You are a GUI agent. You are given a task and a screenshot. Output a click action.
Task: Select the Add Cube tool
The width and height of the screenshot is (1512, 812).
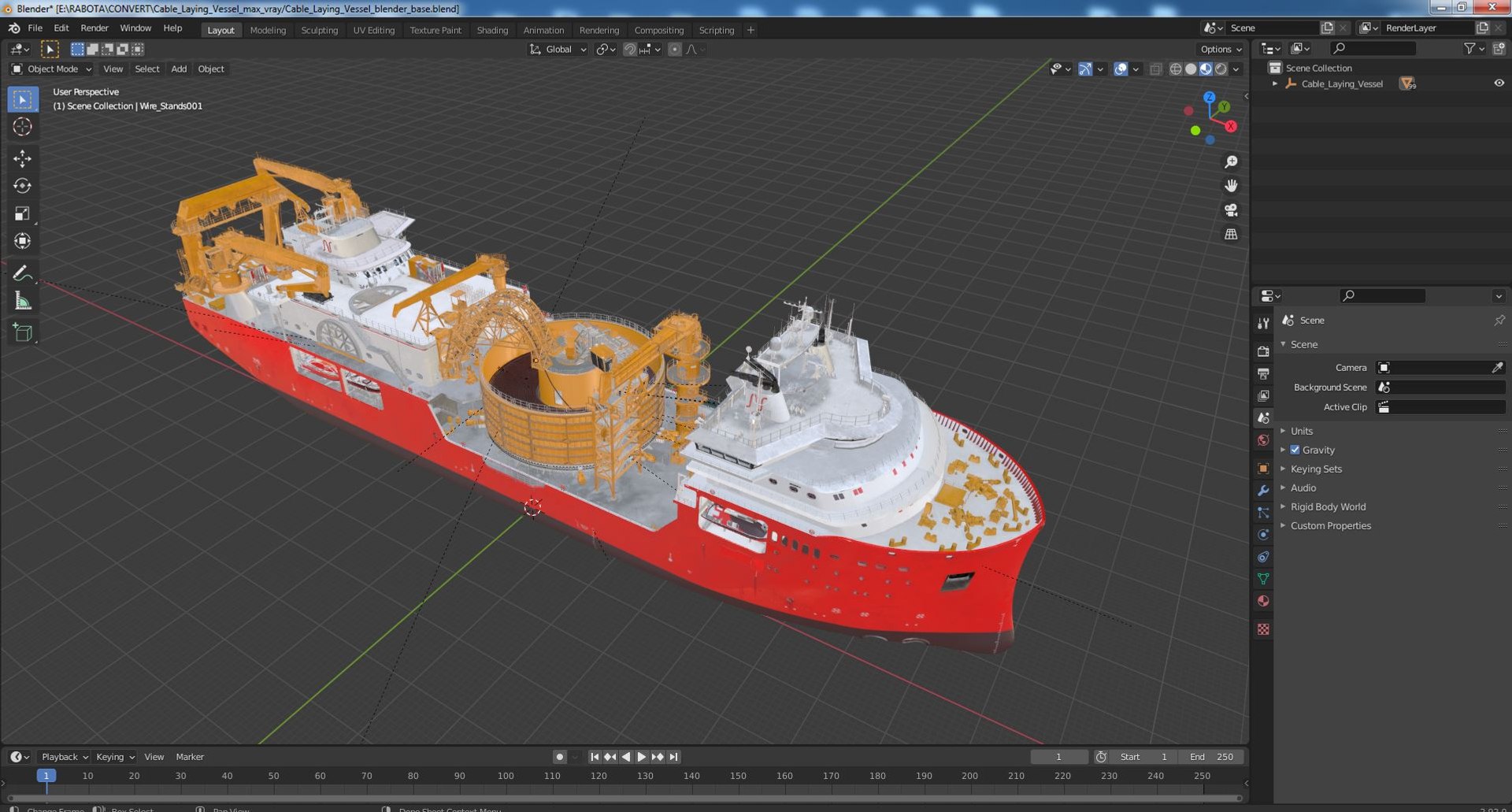tap(22, 332)
